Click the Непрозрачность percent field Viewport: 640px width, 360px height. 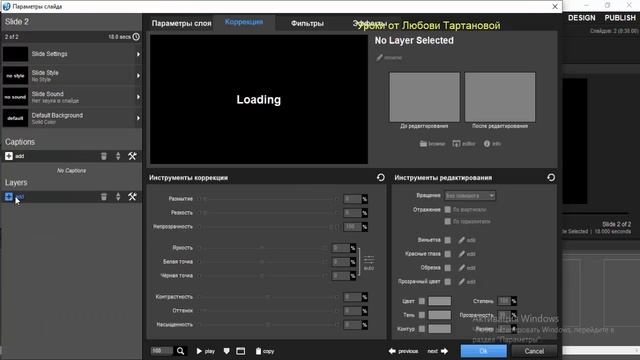353,227
